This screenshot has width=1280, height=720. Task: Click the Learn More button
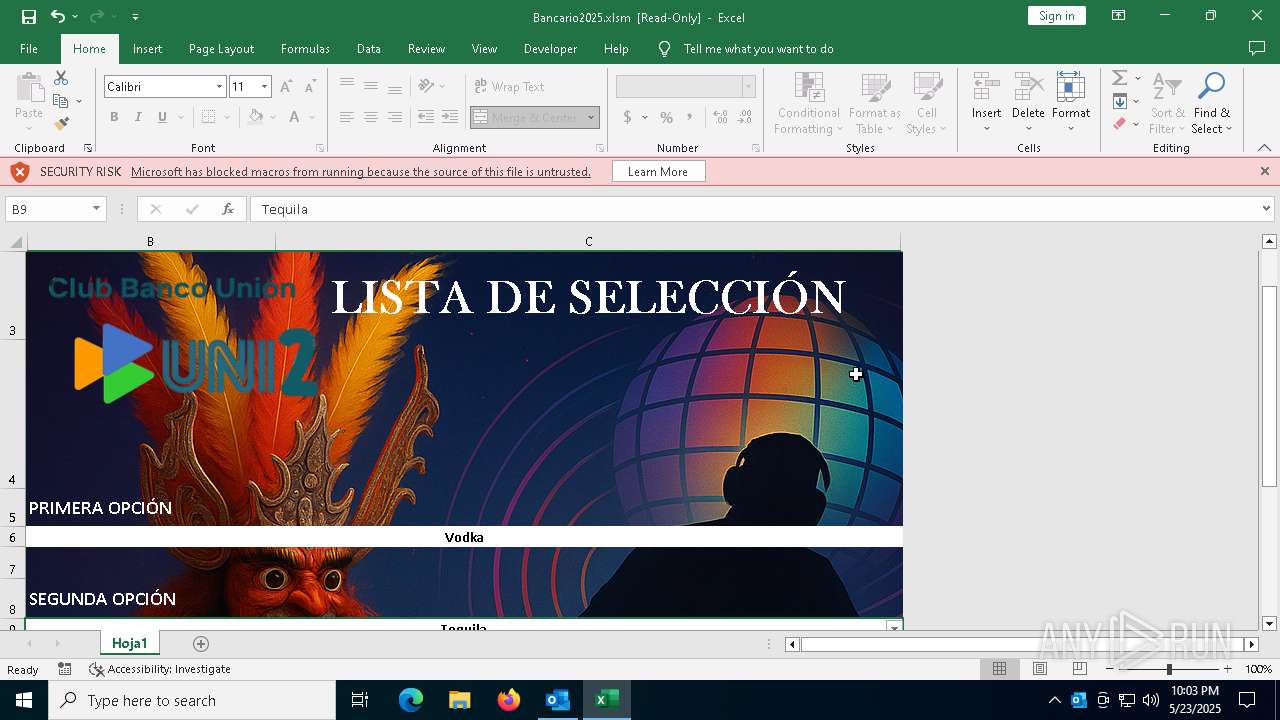click(x=658, y=172)
